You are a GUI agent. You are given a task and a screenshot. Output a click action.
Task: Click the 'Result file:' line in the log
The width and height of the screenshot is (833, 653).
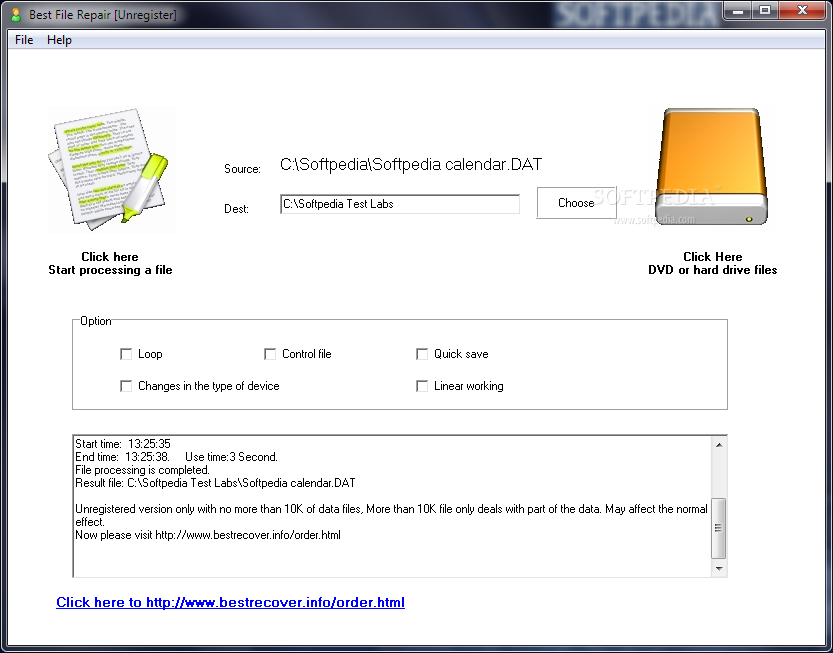[x=215, y=484]
